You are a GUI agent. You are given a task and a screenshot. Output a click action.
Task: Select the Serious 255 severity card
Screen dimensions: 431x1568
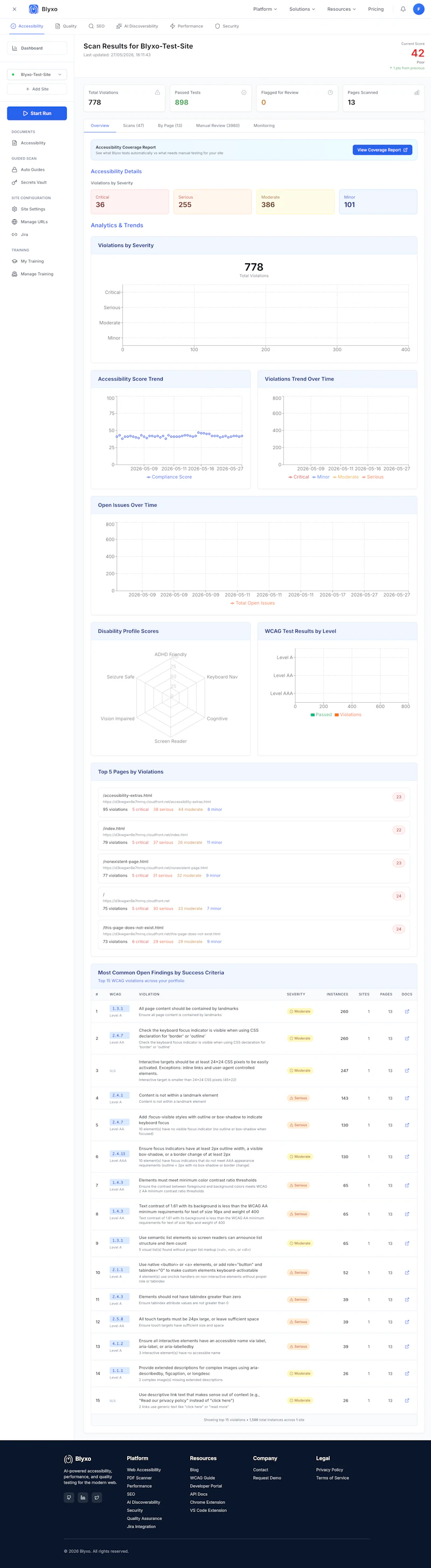(x=212, y=201)
